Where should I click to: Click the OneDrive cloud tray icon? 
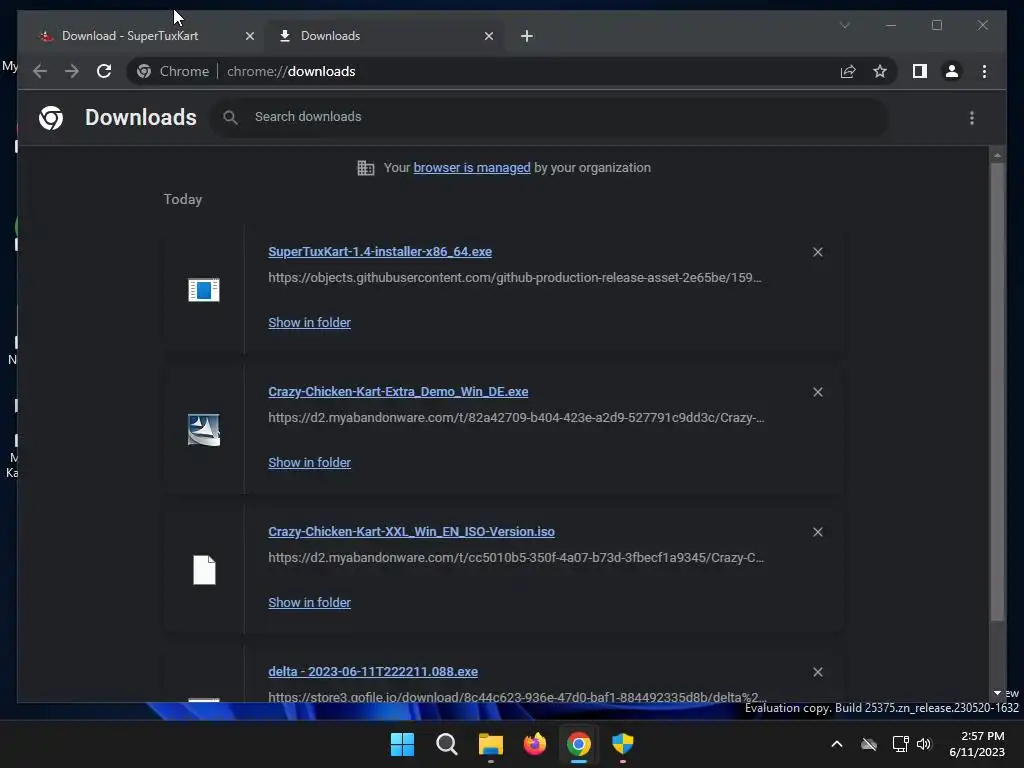[869, 744]
